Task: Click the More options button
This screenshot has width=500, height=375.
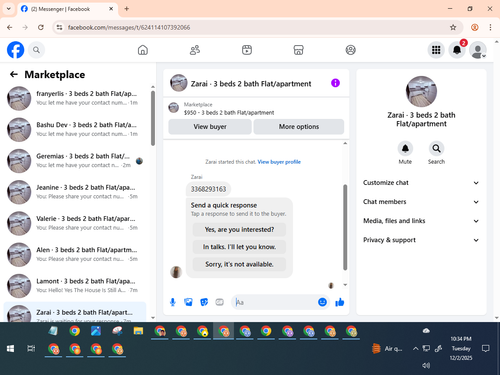Action: (x=299, y=127)
